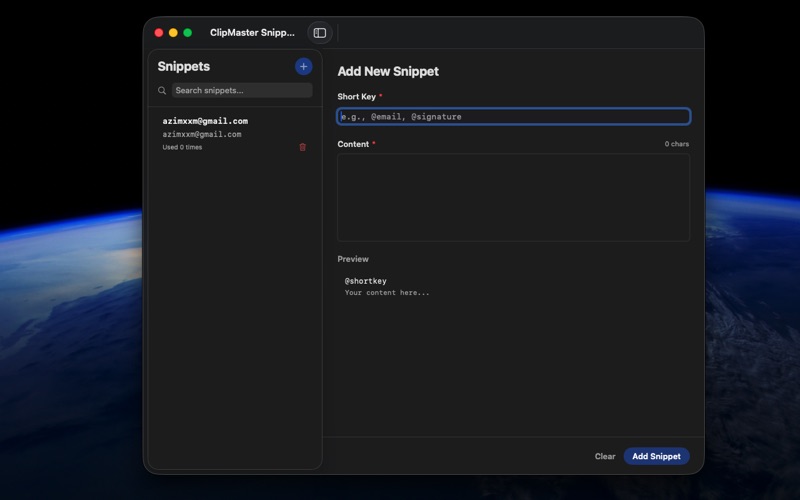The height and width of the screenshot is (500, 800).
Task: Click the ClipMaster Snipp... window title
Action: (252, 33)
